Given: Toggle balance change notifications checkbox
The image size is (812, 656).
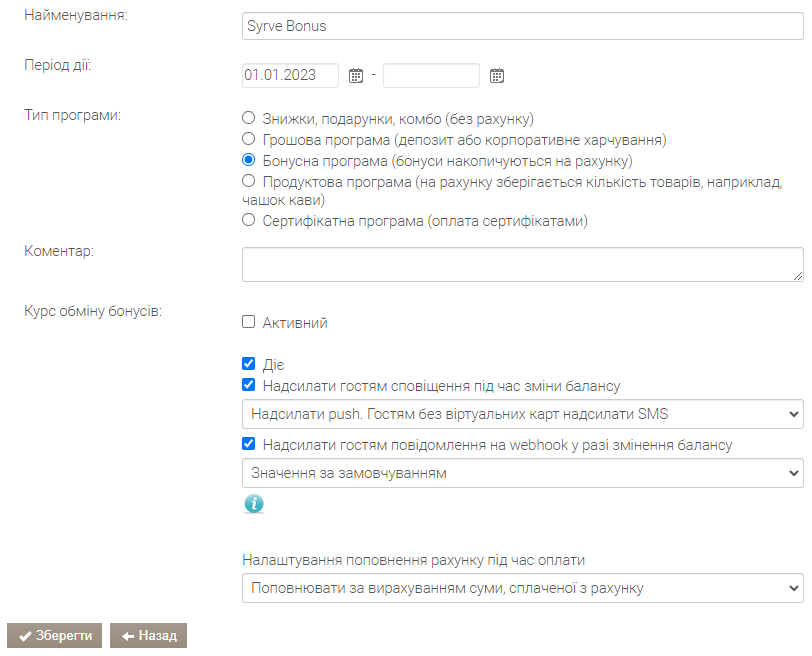Looking at the screenshot, I should (249, 385).
